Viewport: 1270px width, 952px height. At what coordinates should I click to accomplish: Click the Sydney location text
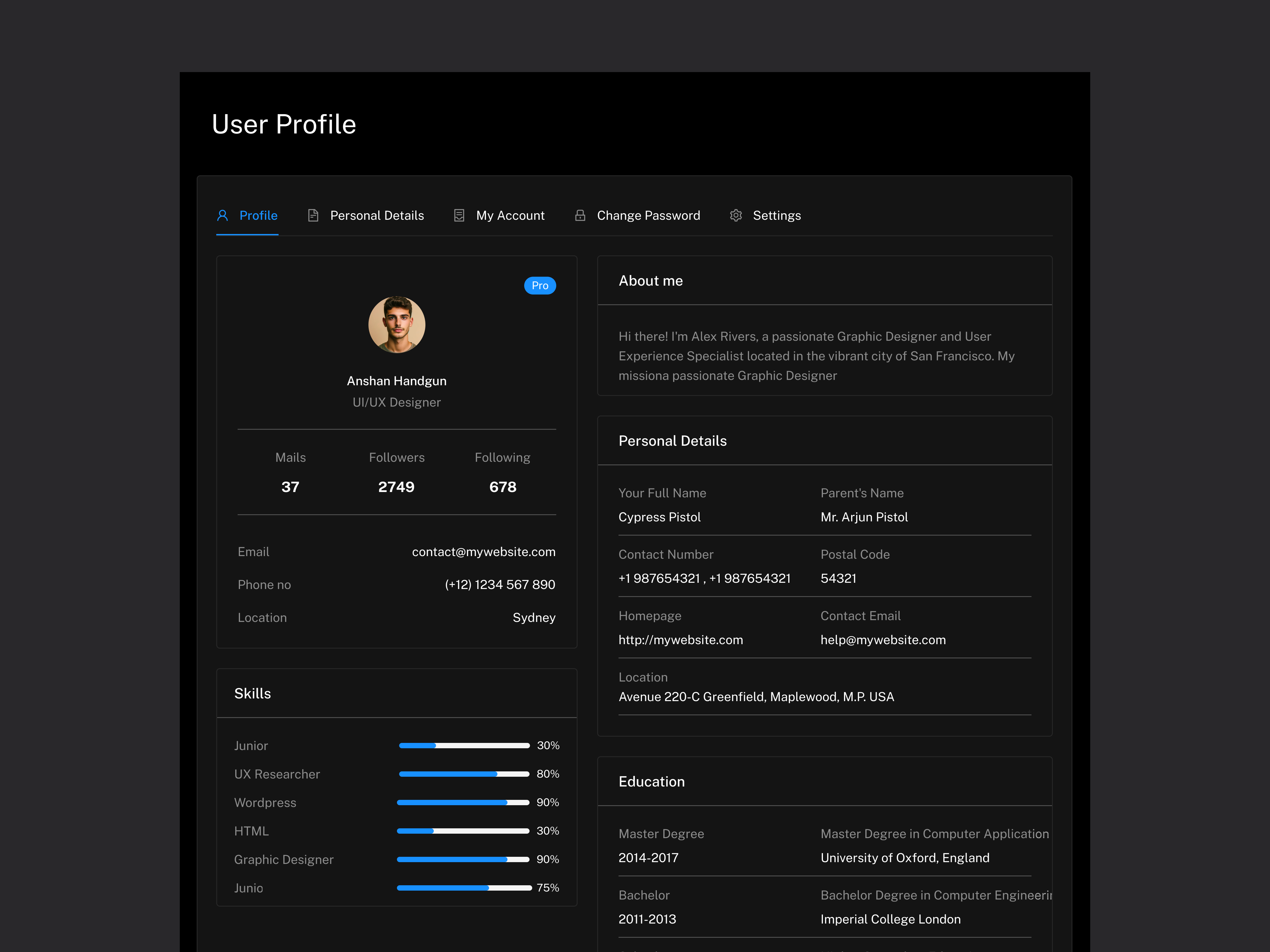[x=534, y=617]
